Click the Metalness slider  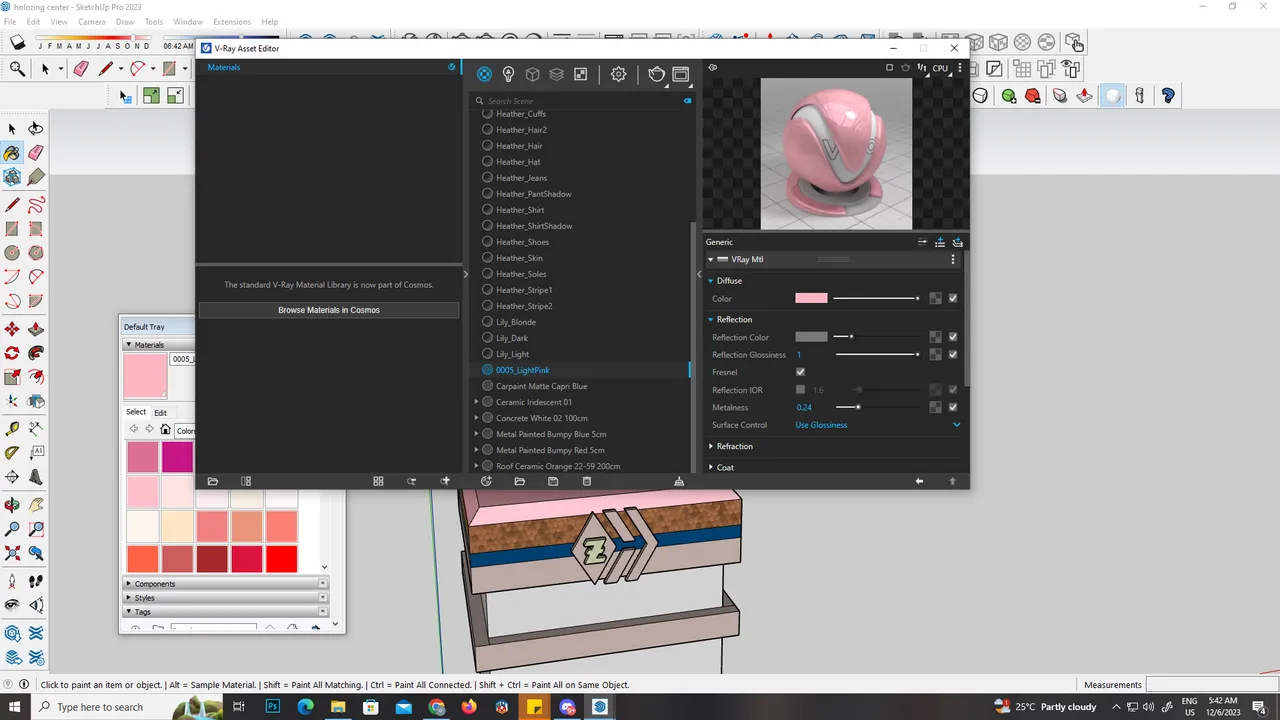(877, 407)
